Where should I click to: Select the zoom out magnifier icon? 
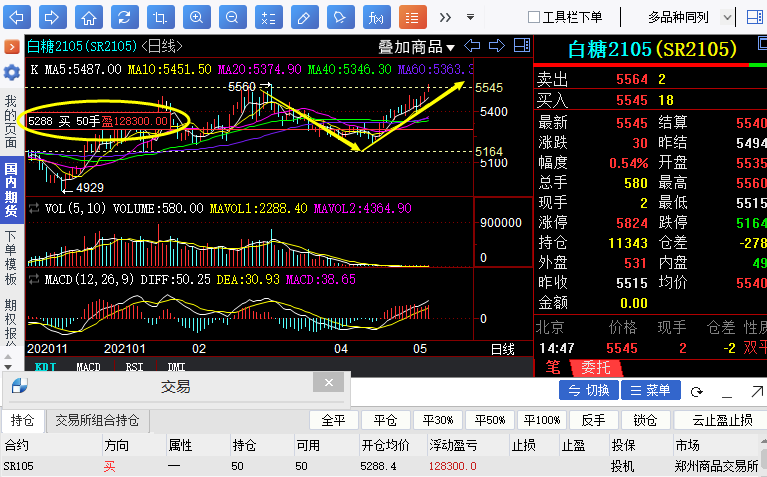point(233,18)
